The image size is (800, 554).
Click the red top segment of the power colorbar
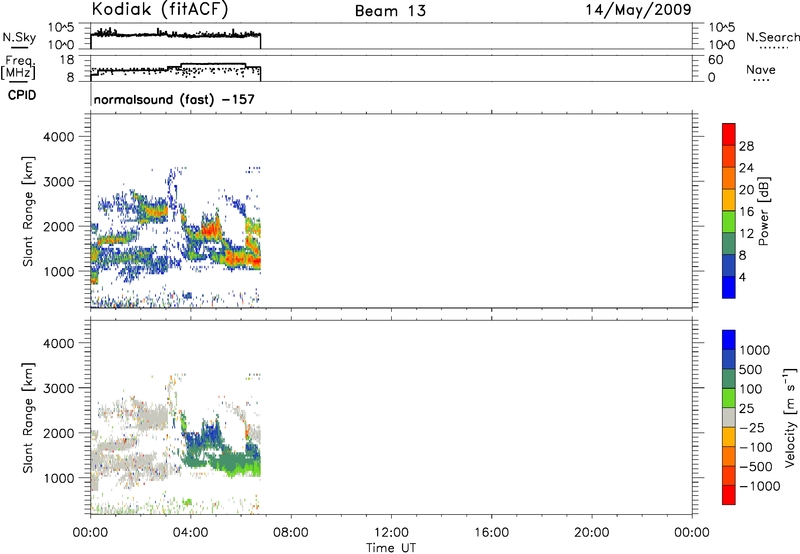(x=729, y=134)
